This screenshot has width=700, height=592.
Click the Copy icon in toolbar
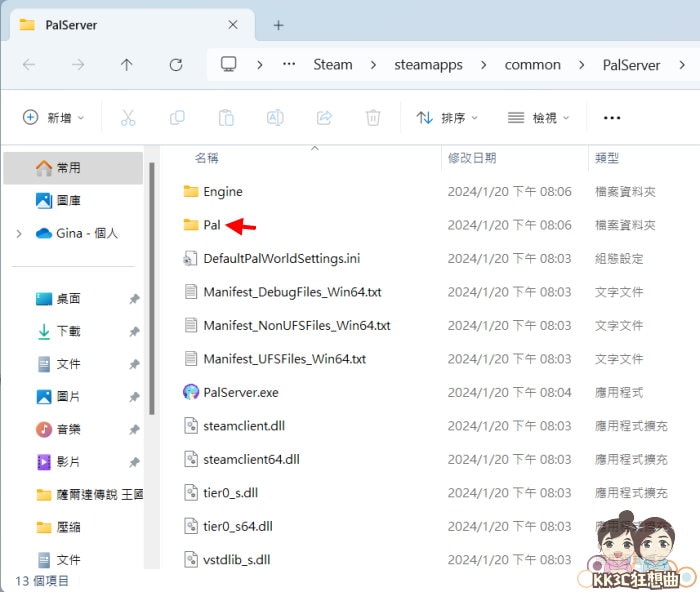pos(177,118)
